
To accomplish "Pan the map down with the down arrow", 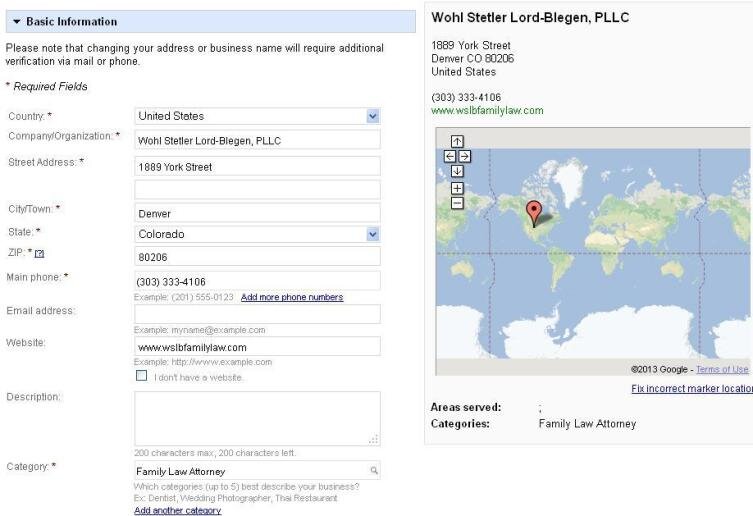I will pos(457,171).
